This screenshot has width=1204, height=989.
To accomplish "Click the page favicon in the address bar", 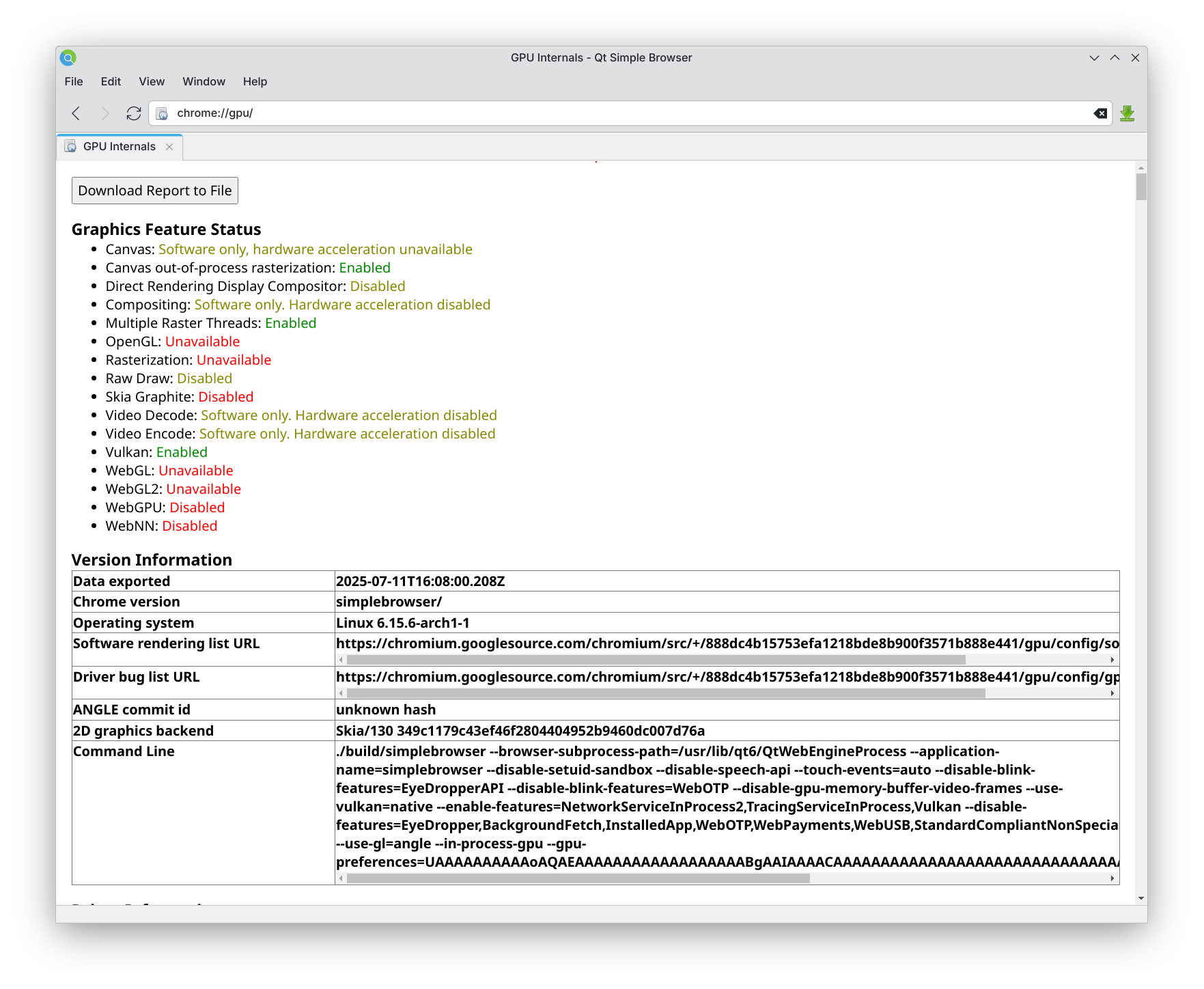I will (162, 113).
